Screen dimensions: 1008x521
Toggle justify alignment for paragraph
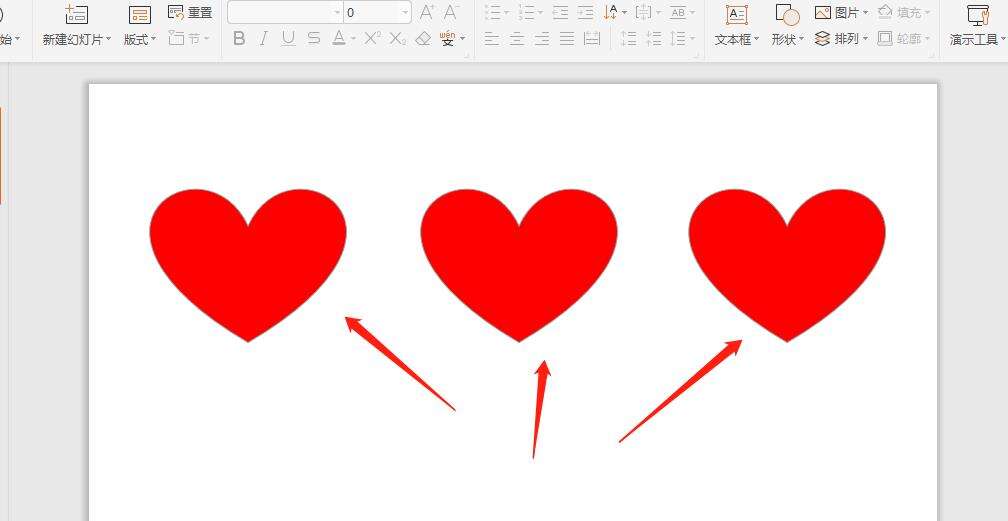tap(567, 39)
